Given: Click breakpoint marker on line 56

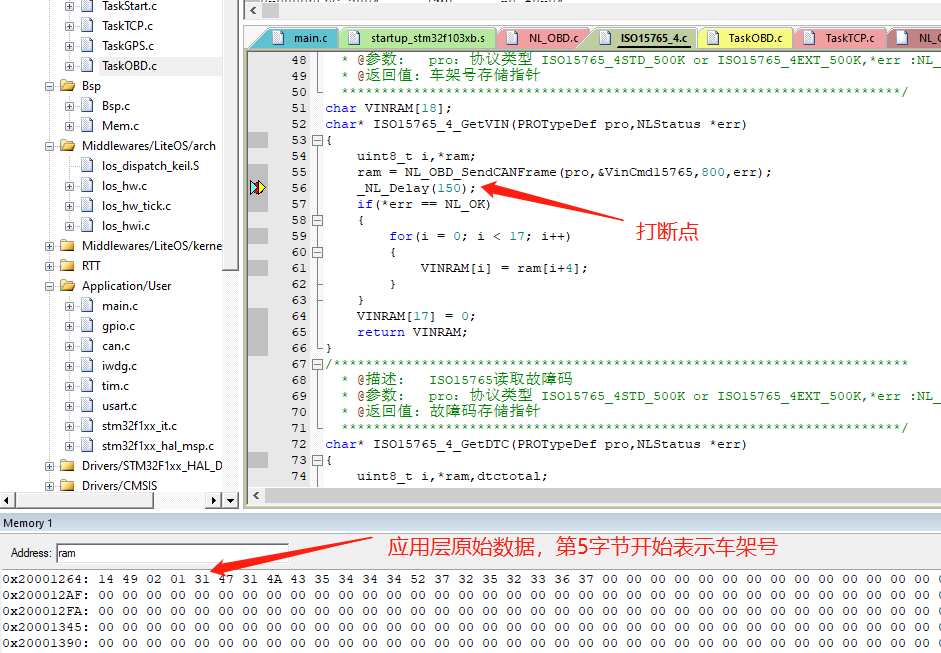Looking at the screenshot, I should click(x=257, y=188).
